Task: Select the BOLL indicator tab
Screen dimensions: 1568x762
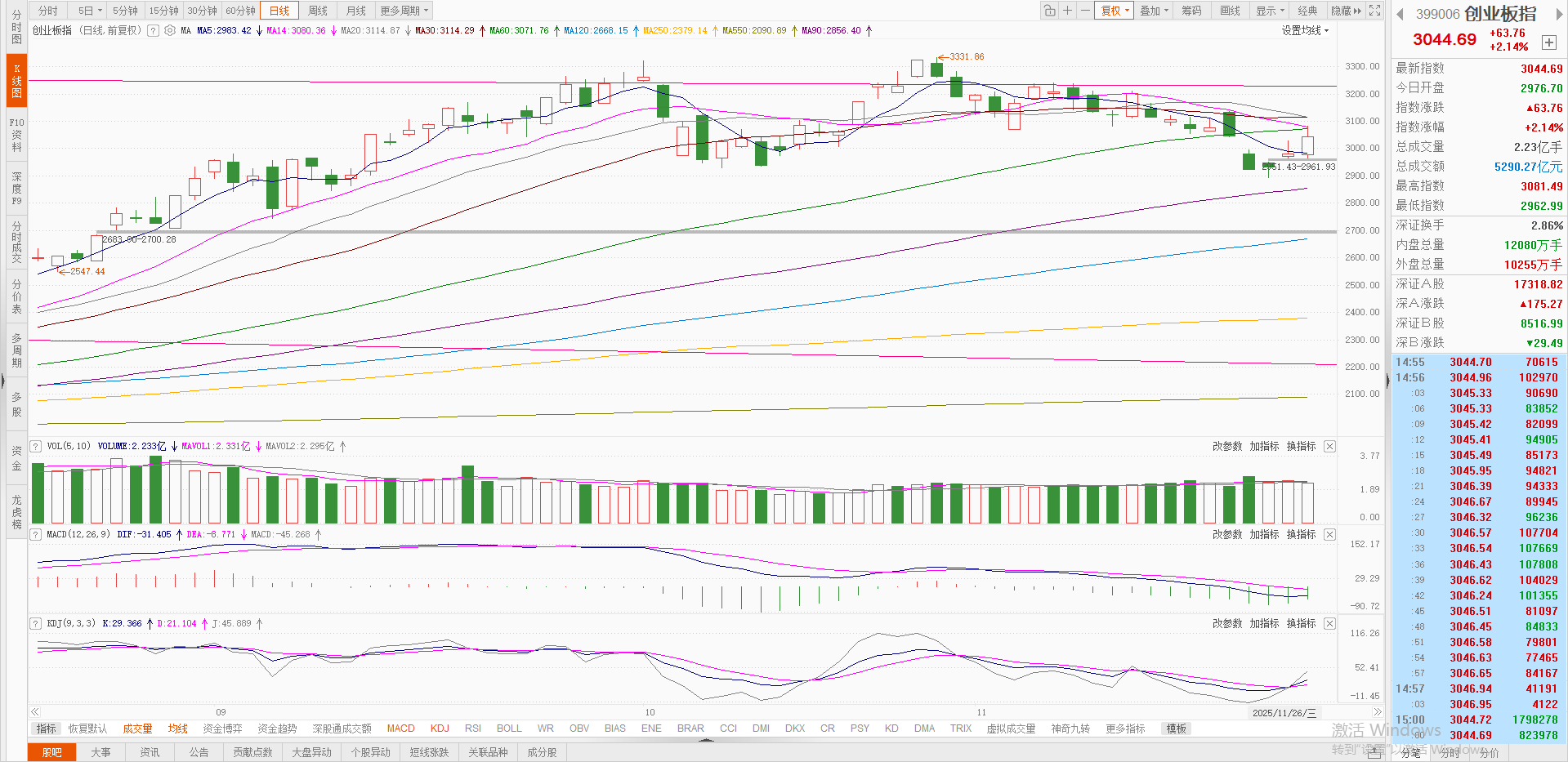Action: tap(509, 729)
